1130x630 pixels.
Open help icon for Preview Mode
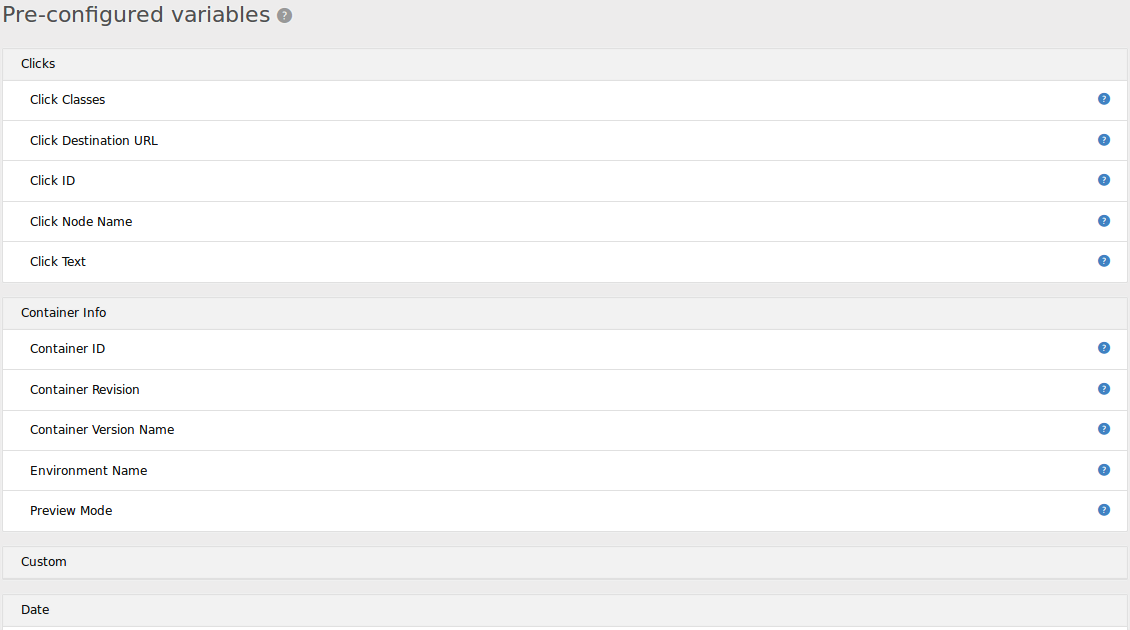point(1104,510)
